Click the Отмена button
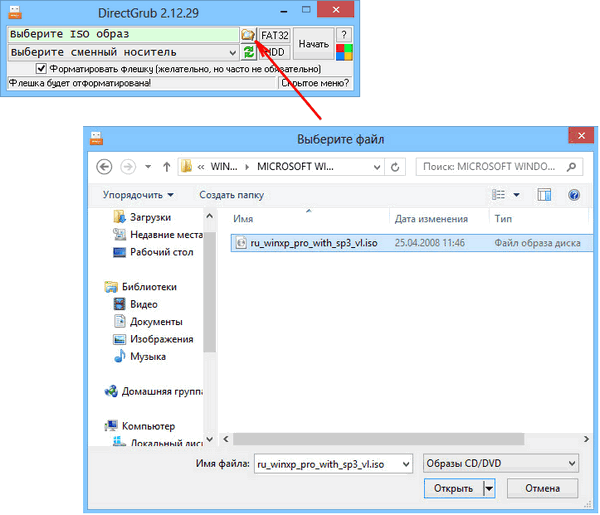The height and width of the screenshot is (515, 600). click(x=542, y=488)
